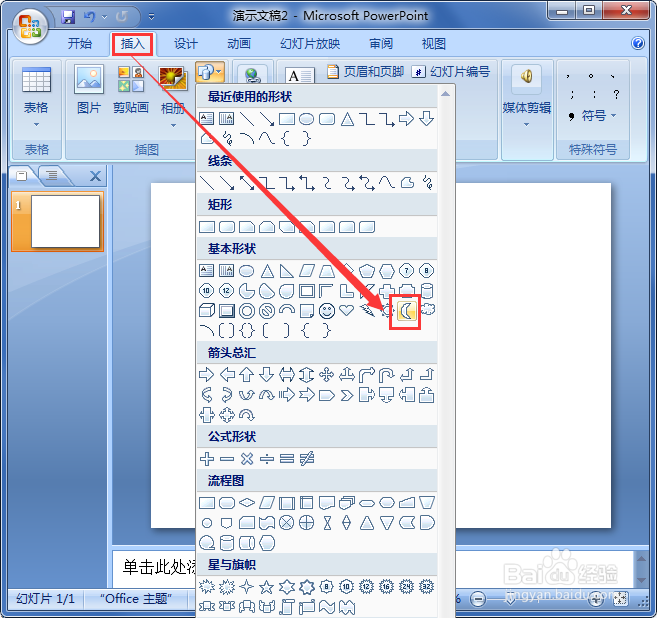
Task: Select the Moon shape in basic shapes
Action: point(406,311)
